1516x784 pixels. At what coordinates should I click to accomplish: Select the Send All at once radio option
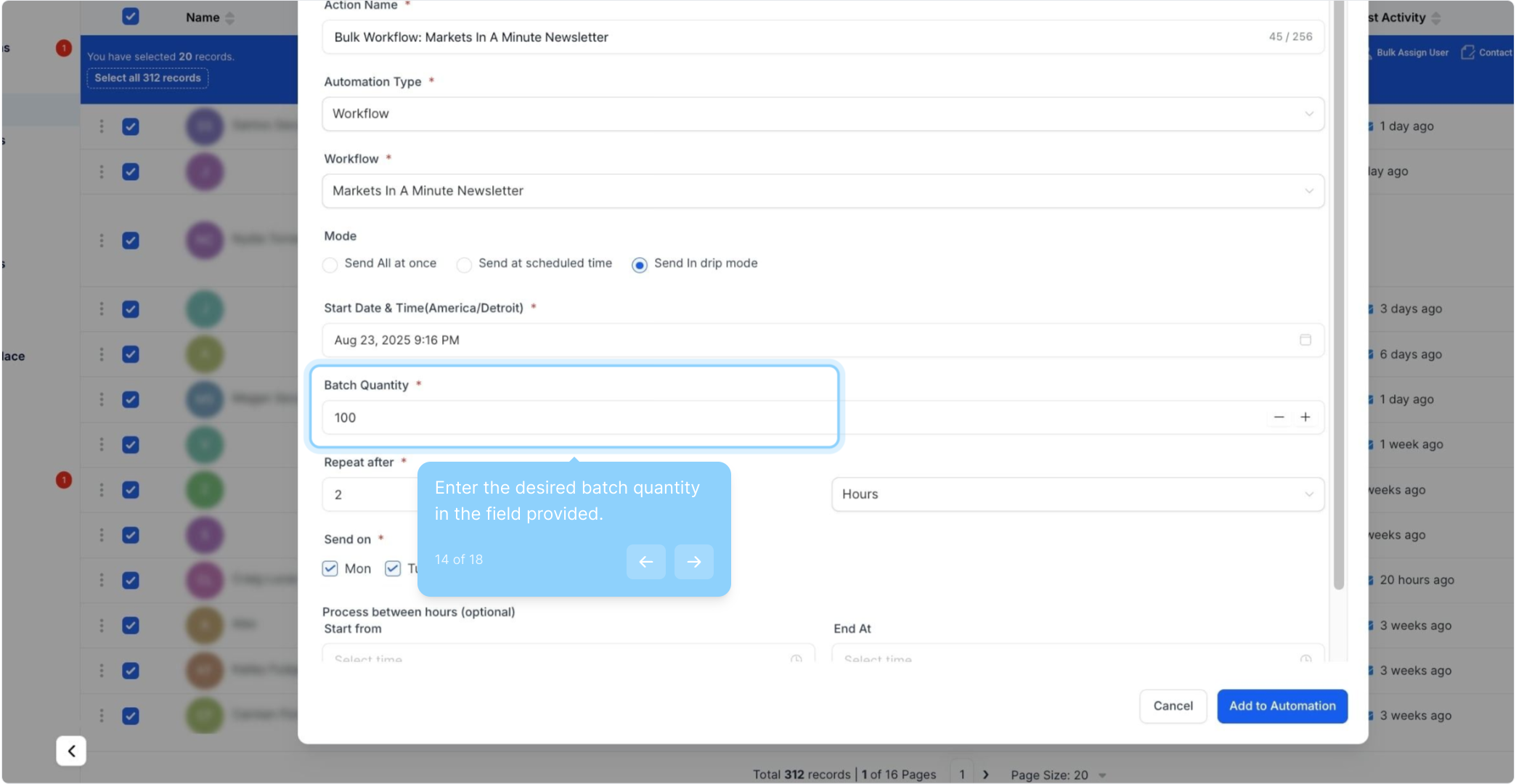click(x=330, y=265)
